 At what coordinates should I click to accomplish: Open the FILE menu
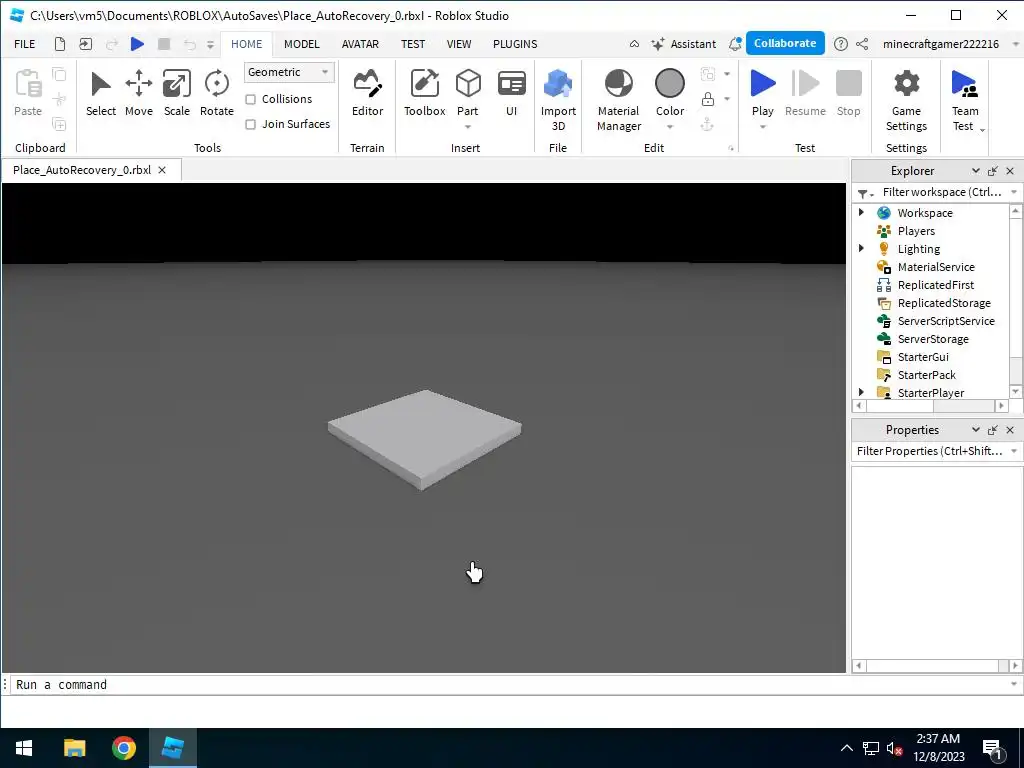[x=25, y=44]
